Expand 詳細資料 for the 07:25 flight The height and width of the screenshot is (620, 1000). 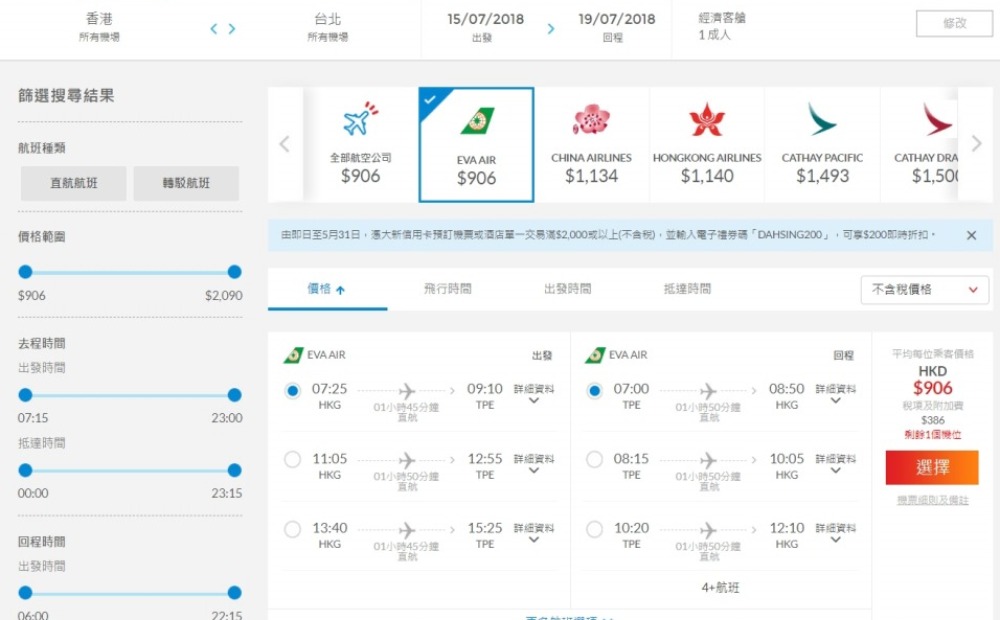click(534, 394)
